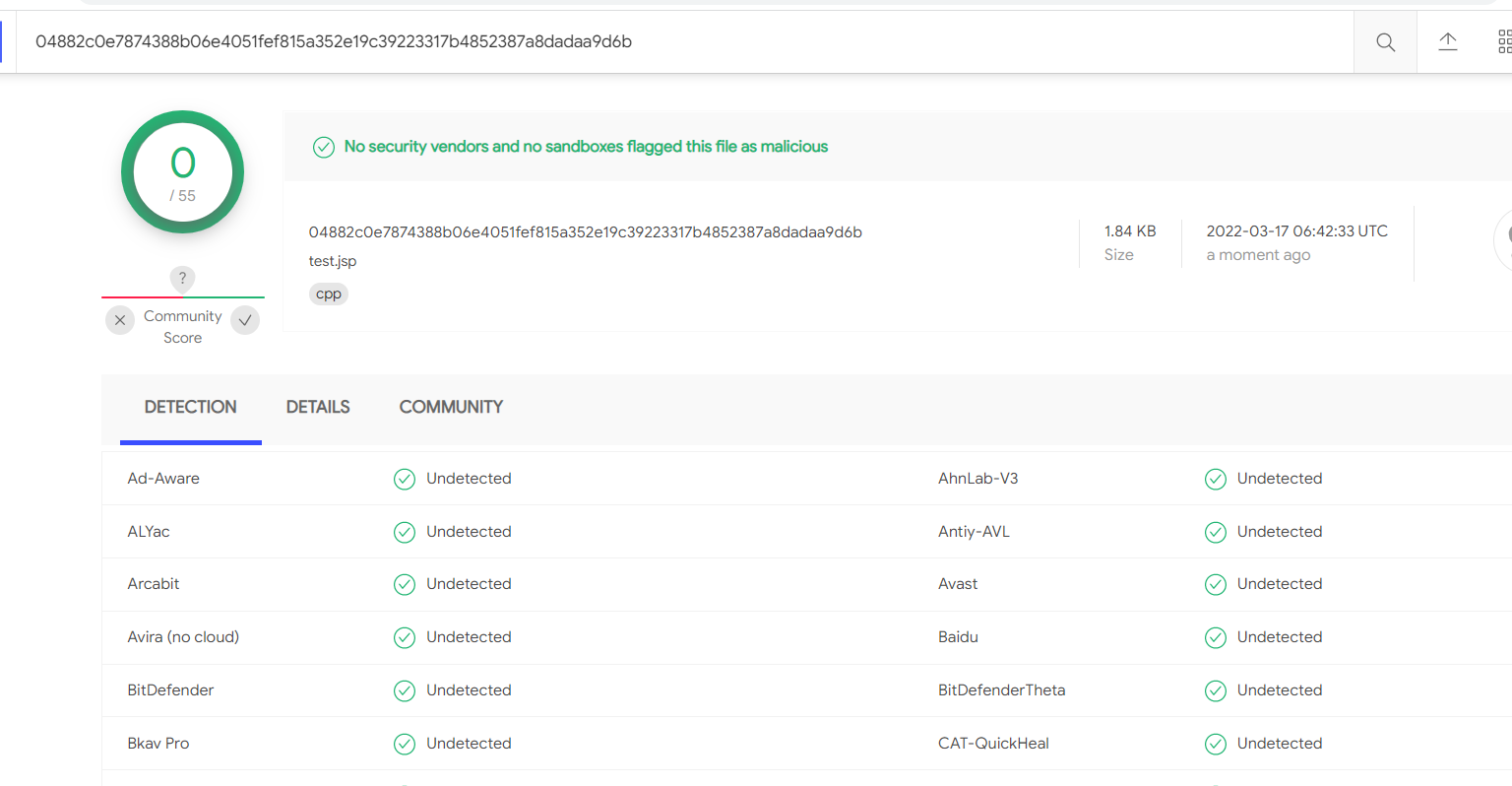Click the 'a moment ago' analysis time
This screenshot has height=786, width=1512.
1258,255
